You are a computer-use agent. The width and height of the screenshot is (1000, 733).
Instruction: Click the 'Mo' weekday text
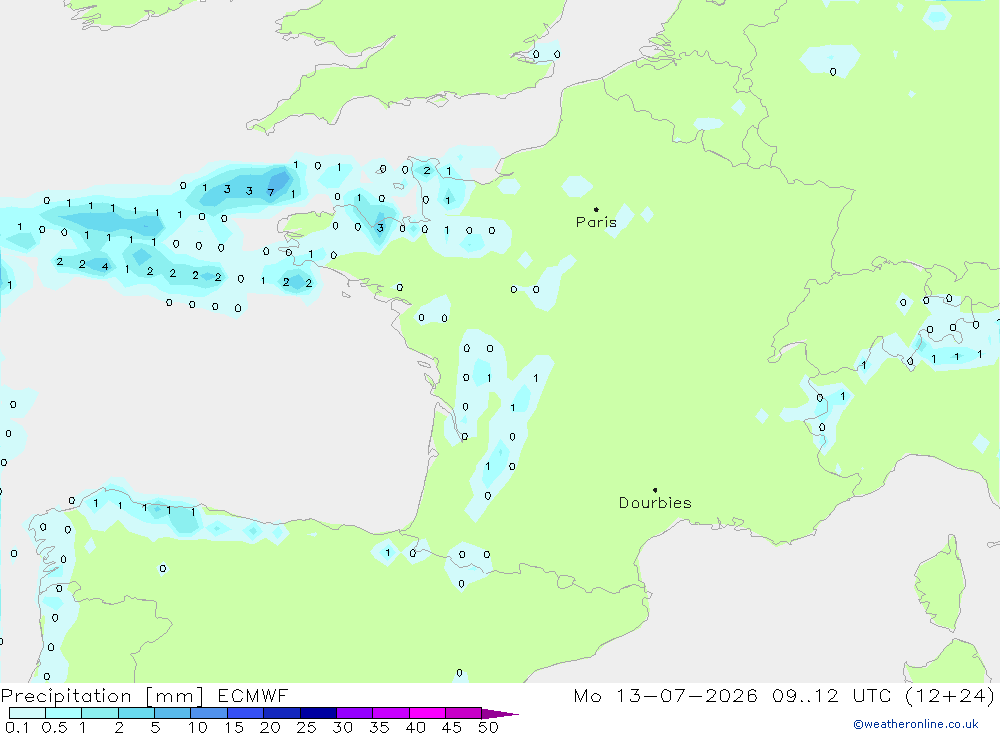[x=587, y=696]
